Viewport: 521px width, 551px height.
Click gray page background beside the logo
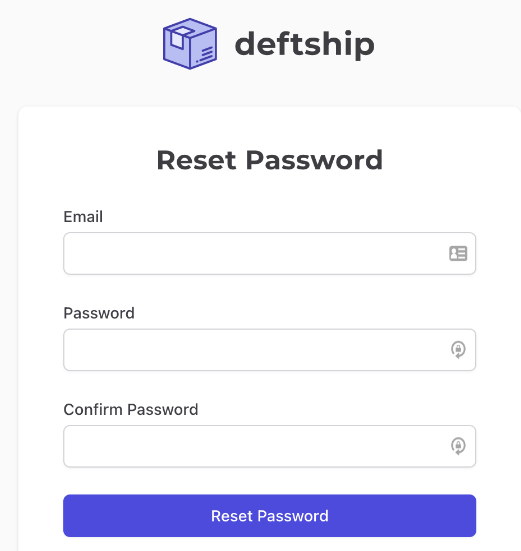click(x=81, y=44)
